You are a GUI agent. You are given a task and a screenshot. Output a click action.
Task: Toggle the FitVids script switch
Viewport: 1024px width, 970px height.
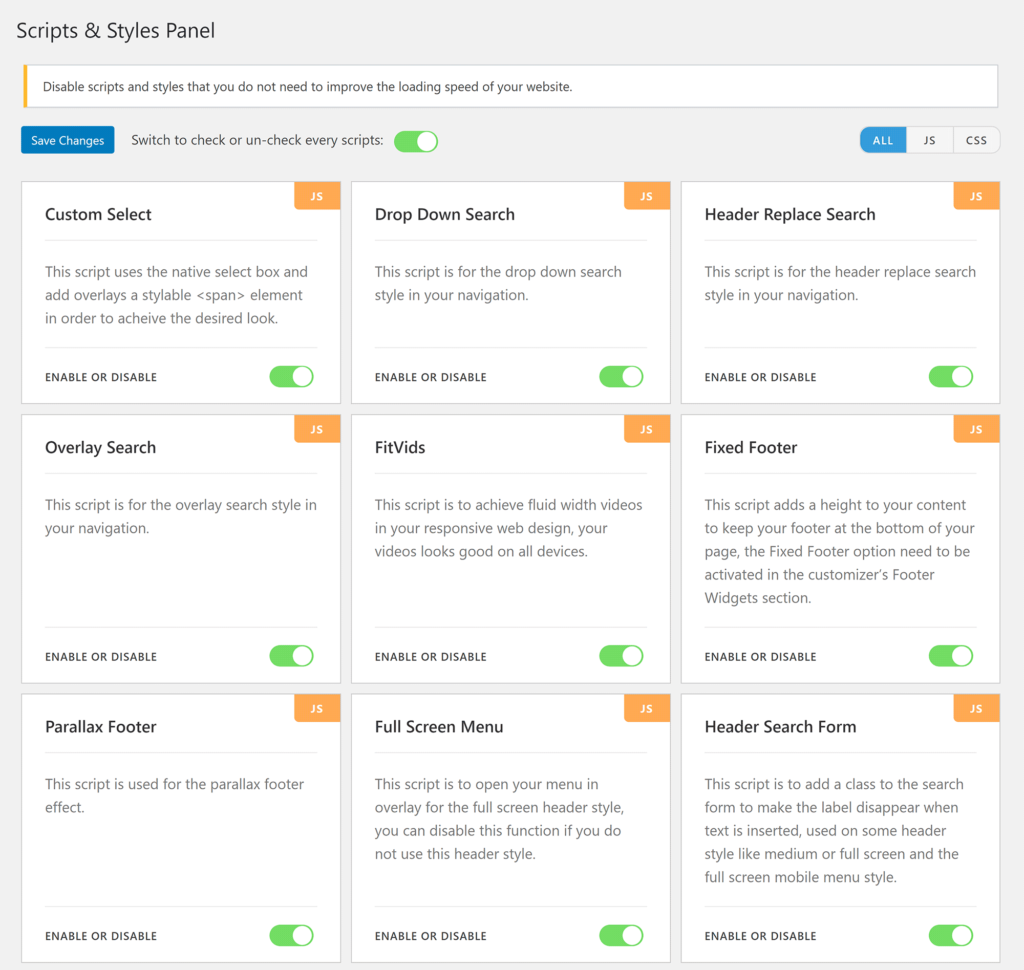coord(622,656)
